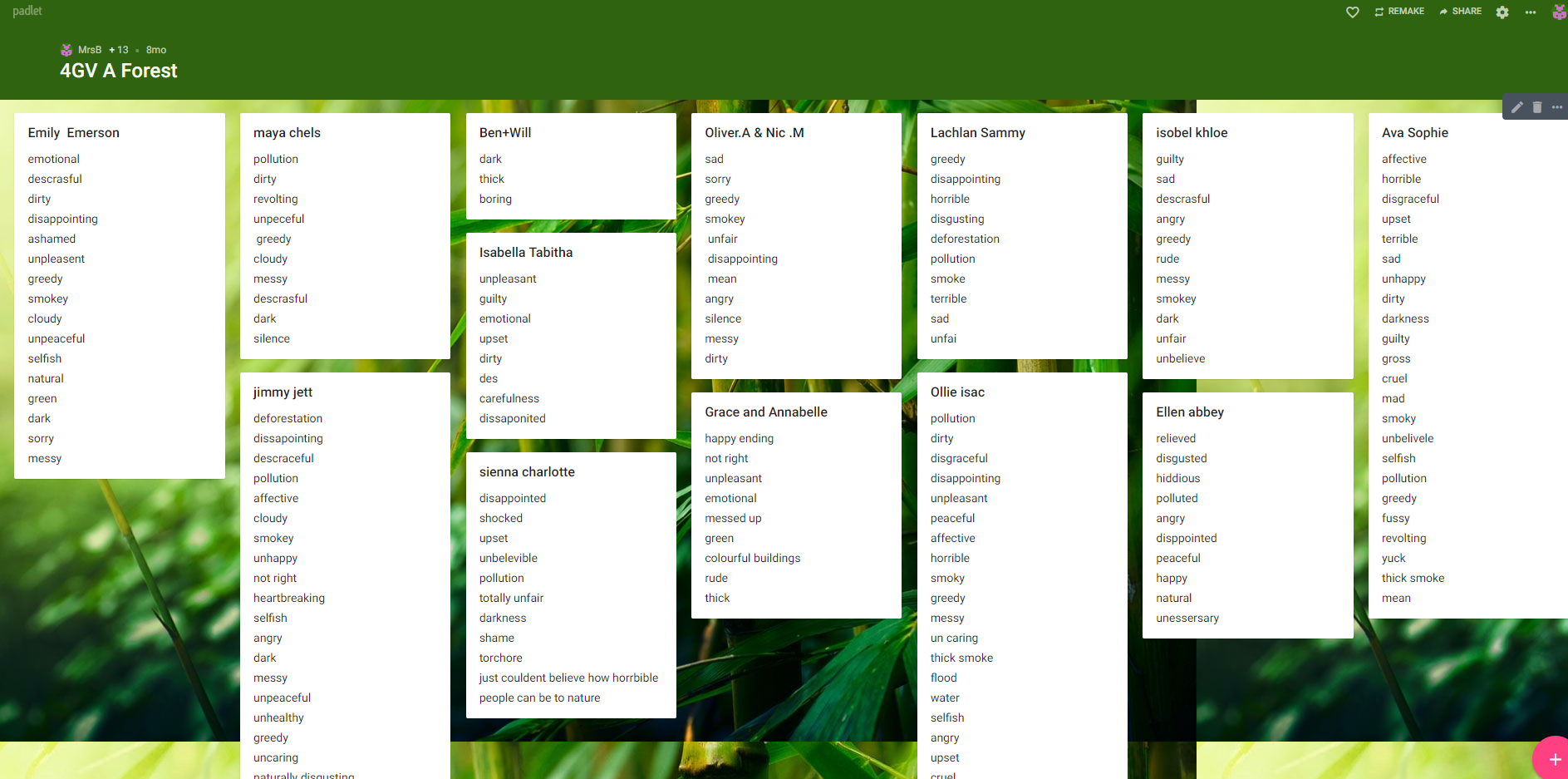Select the Ellen abbey post title

[1190, 412]
